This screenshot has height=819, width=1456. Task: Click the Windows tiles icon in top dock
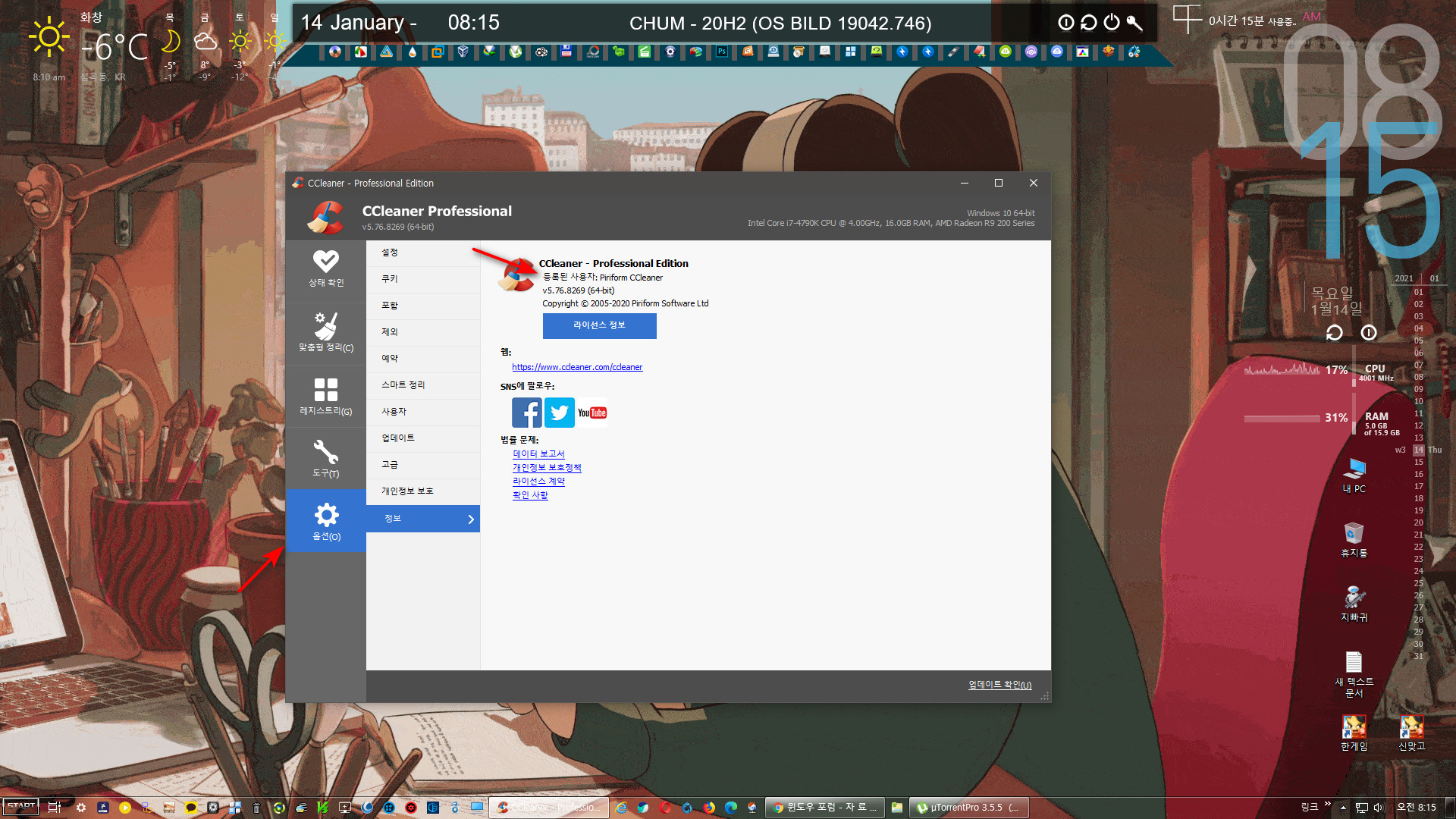click(x=851, y=52)
